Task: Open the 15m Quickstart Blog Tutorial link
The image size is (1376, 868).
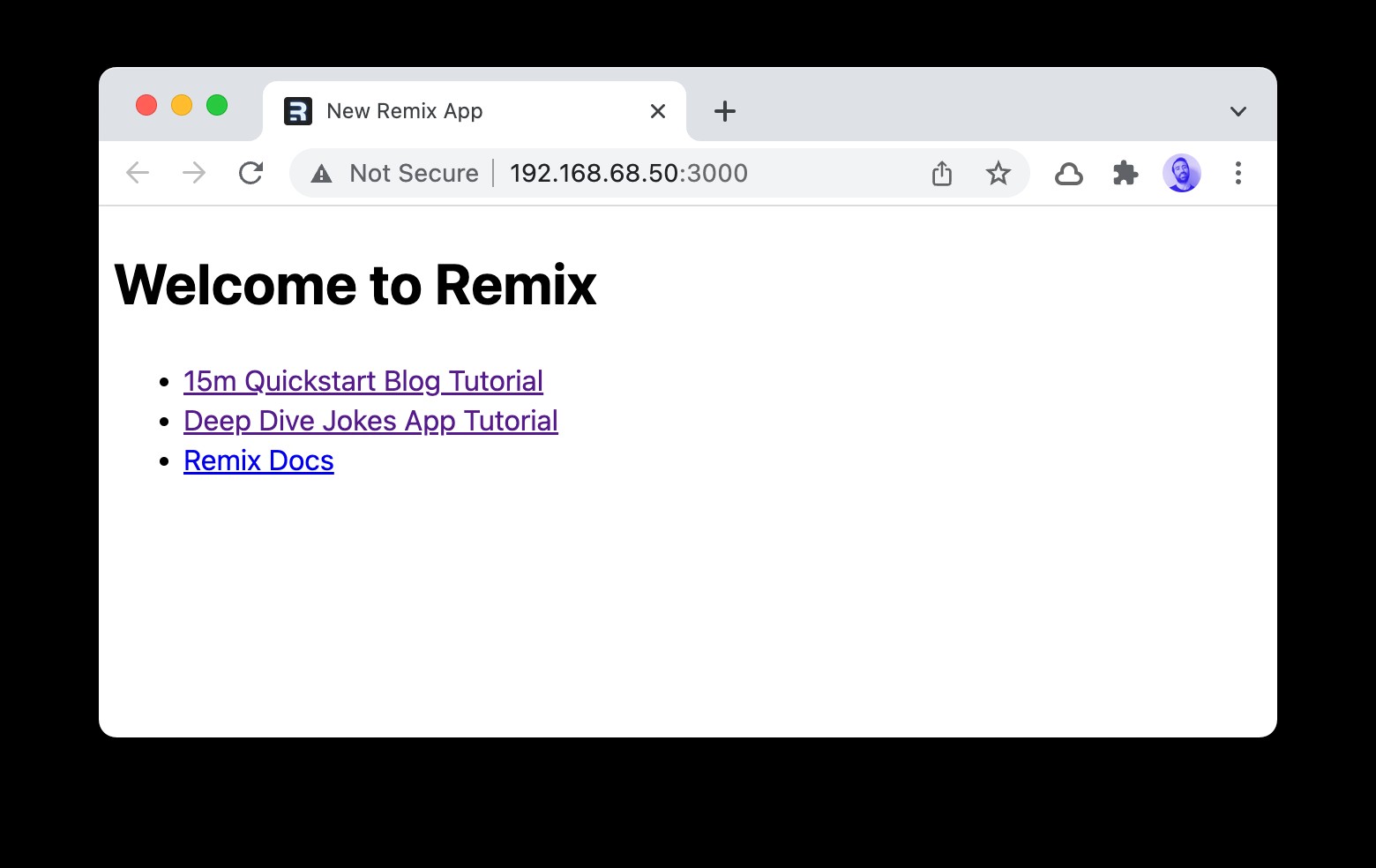Action: tap(363, 380)
